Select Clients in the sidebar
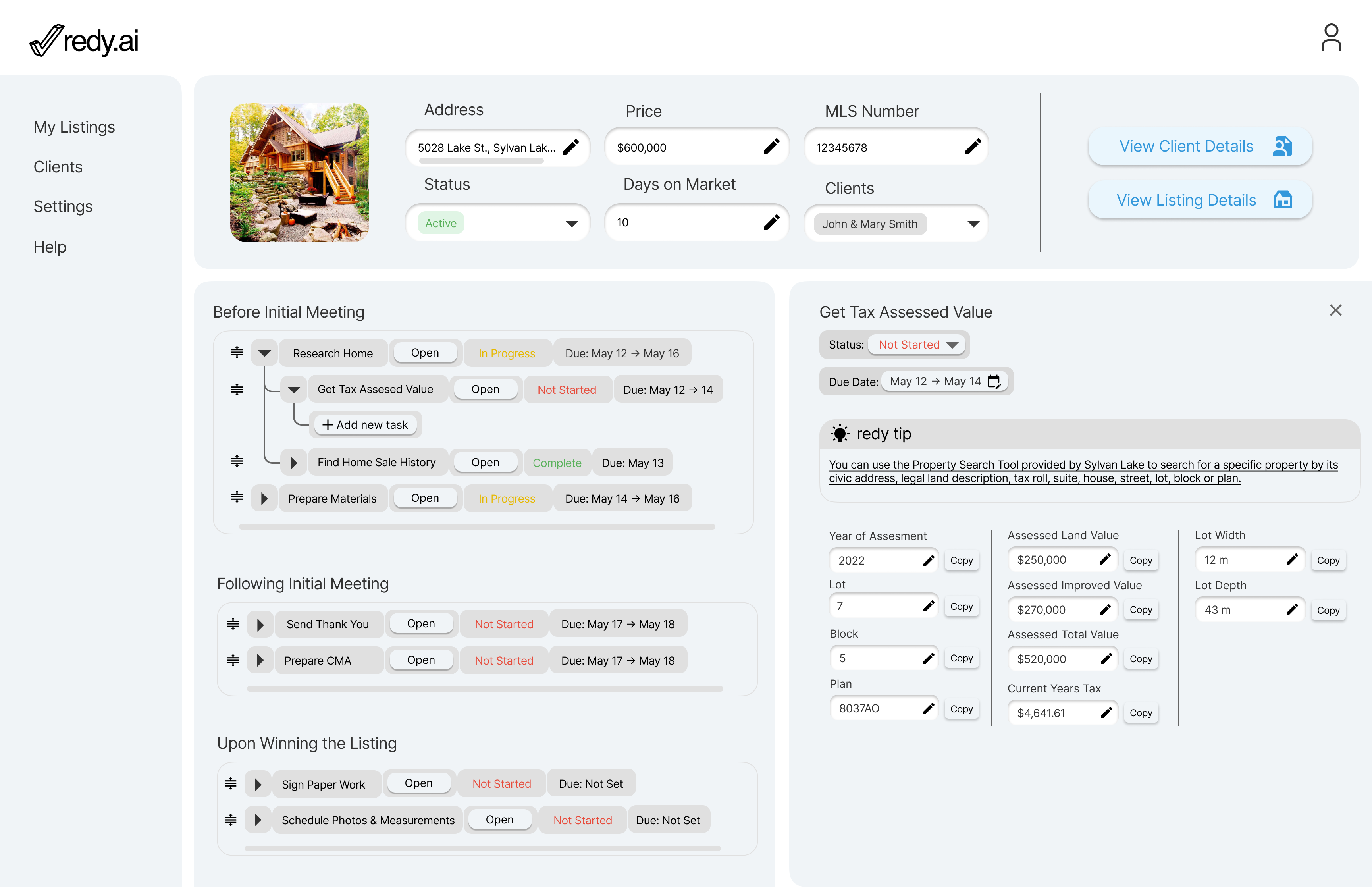1372x887 pixels. point(58,166)
